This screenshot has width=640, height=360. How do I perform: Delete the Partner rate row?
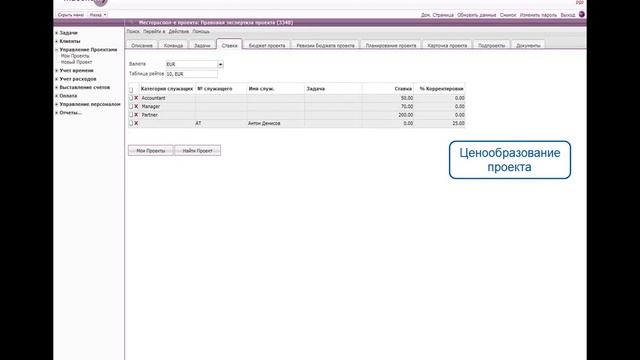[136, 115]
